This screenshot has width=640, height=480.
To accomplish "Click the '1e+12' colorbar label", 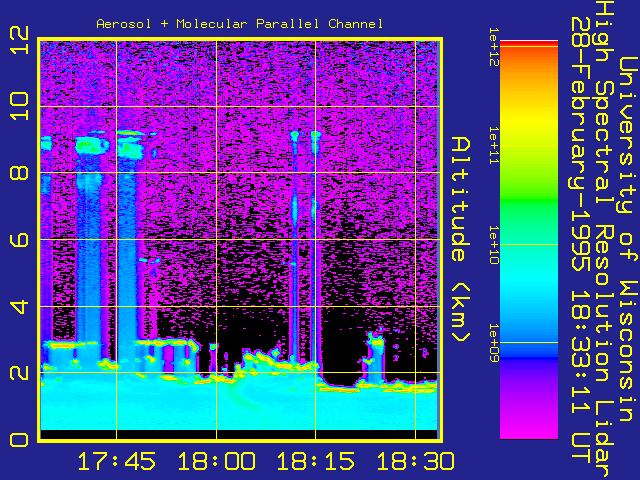I will pos(494,47).
